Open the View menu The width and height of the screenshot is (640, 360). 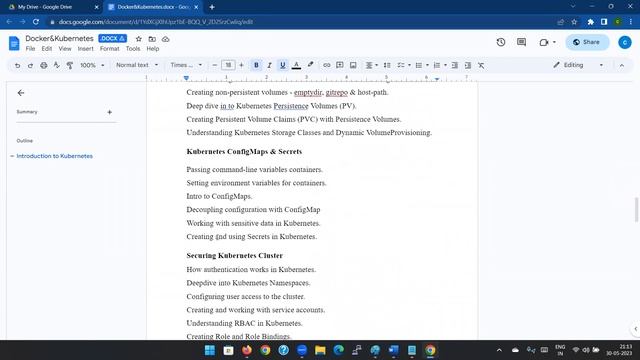pyautogui.click(x=65, y=49)
